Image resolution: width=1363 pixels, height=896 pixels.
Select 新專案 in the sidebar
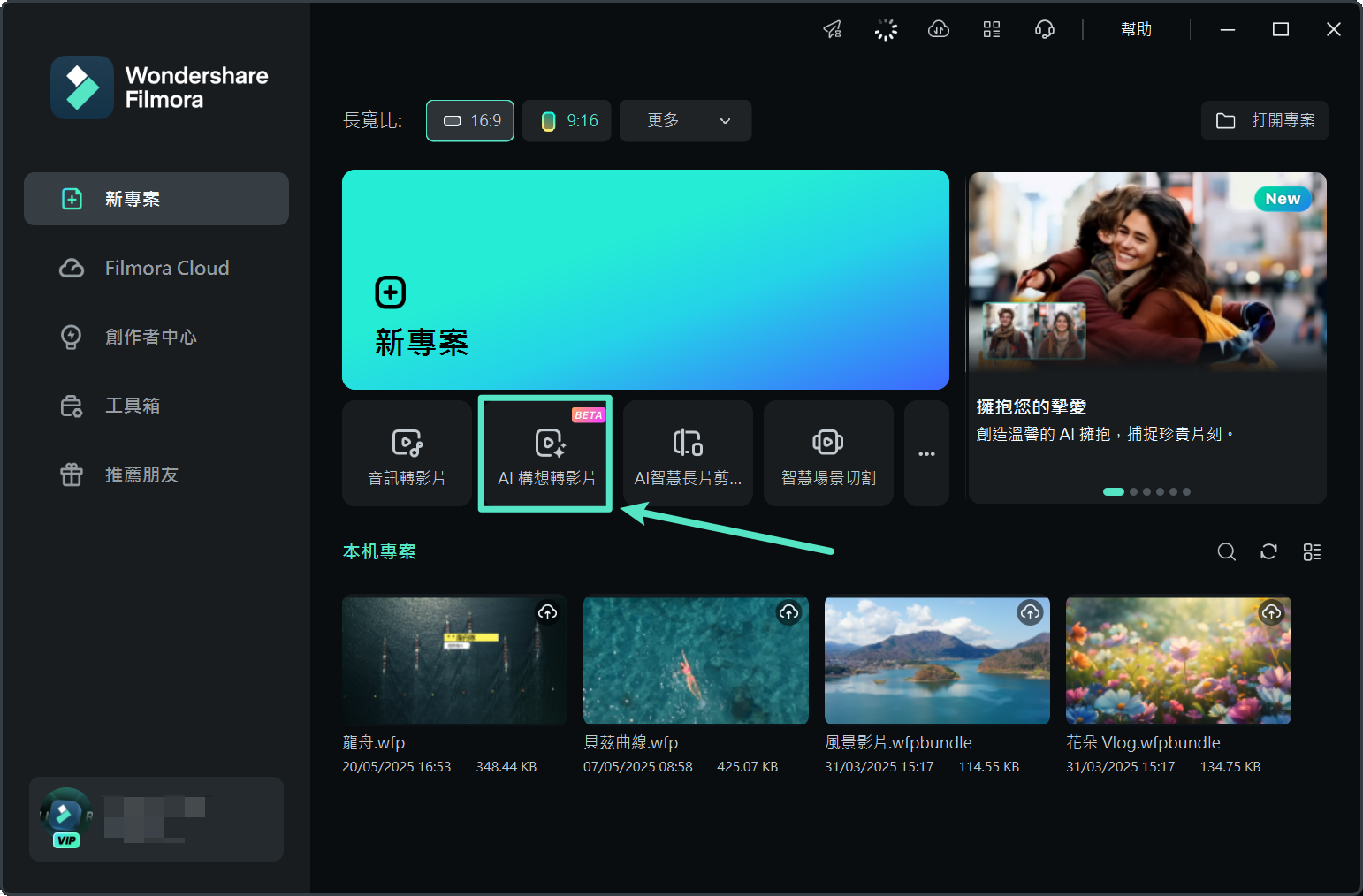[156, 199]
